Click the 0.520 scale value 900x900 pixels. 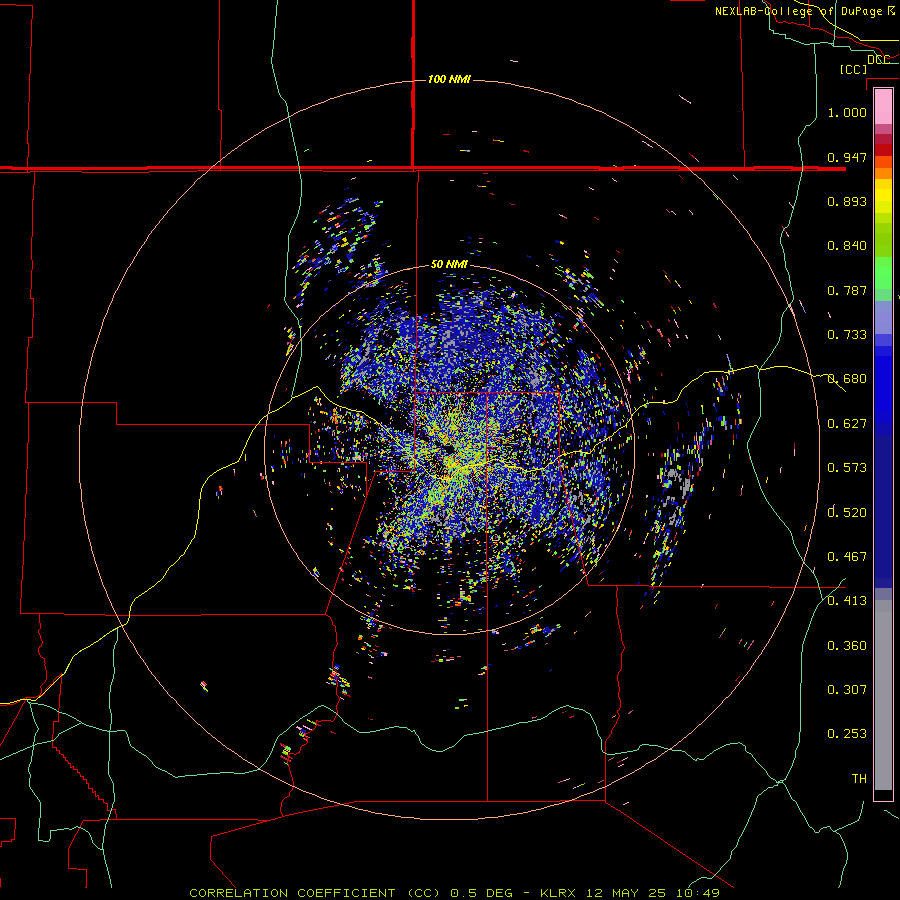point(847,512)
